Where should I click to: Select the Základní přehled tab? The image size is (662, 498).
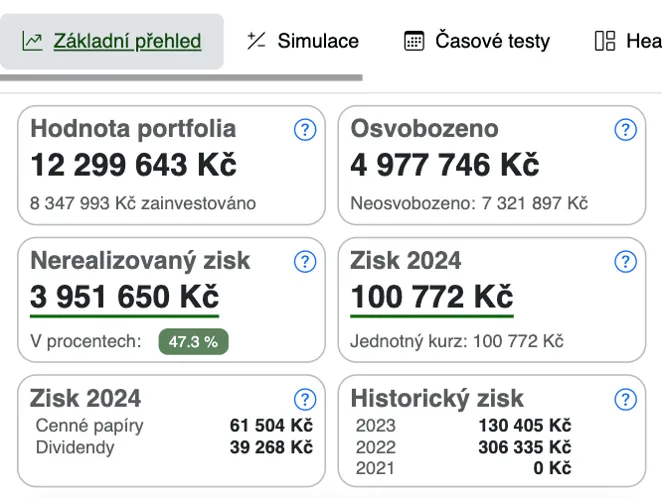tap(111, 41)
